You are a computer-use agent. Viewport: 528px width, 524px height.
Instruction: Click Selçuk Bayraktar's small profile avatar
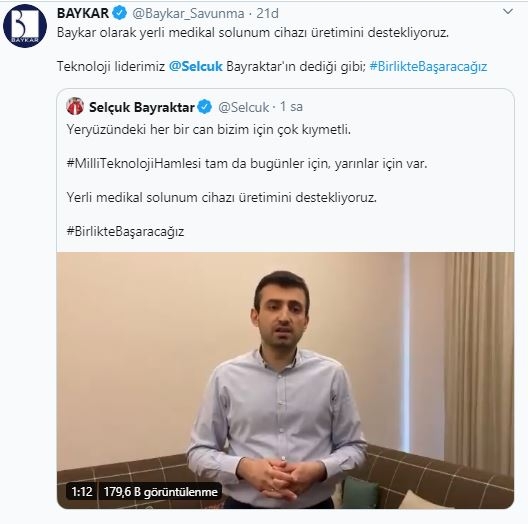point(75,107)
